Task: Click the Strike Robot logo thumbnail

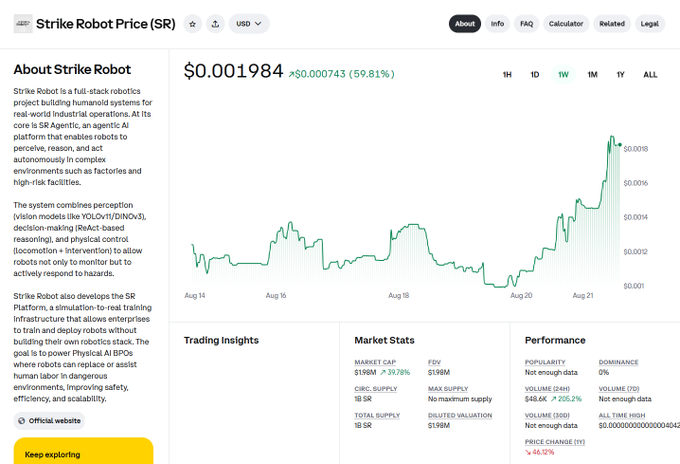Action: tap(23, 23)
